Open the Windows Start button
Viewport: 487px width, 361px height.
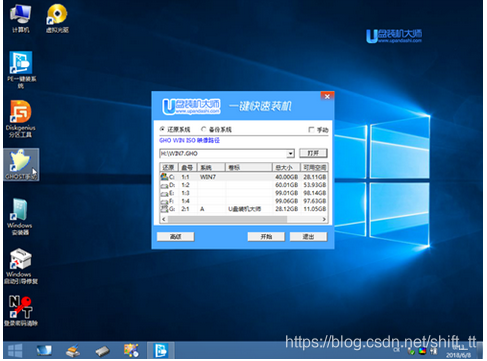point(15,350)
